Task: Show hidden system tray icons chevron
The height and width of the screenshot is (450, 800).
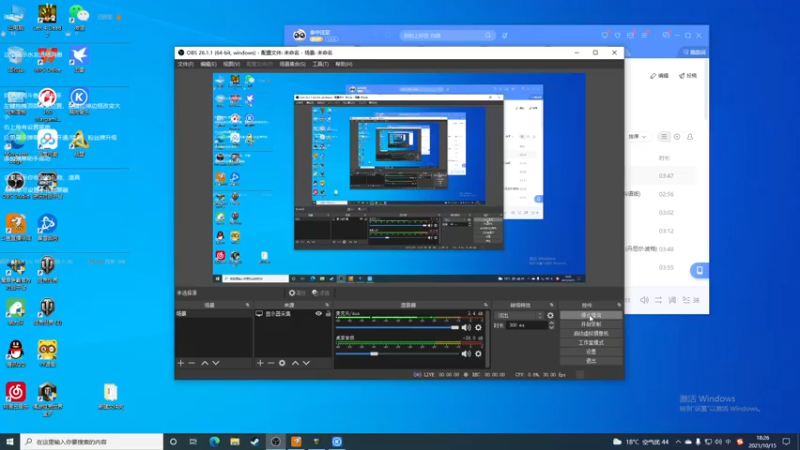Action: 678,442
